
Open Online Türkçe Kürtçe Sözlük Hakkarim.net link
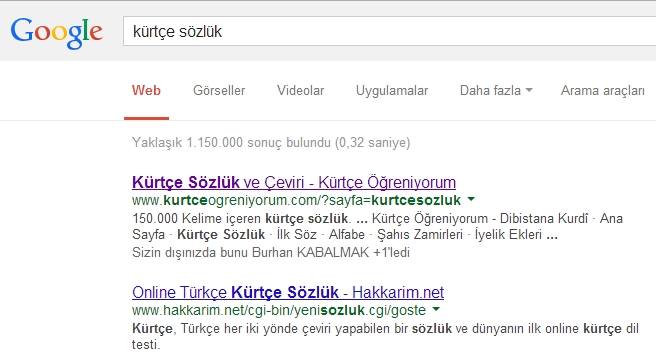click(288, 292)
